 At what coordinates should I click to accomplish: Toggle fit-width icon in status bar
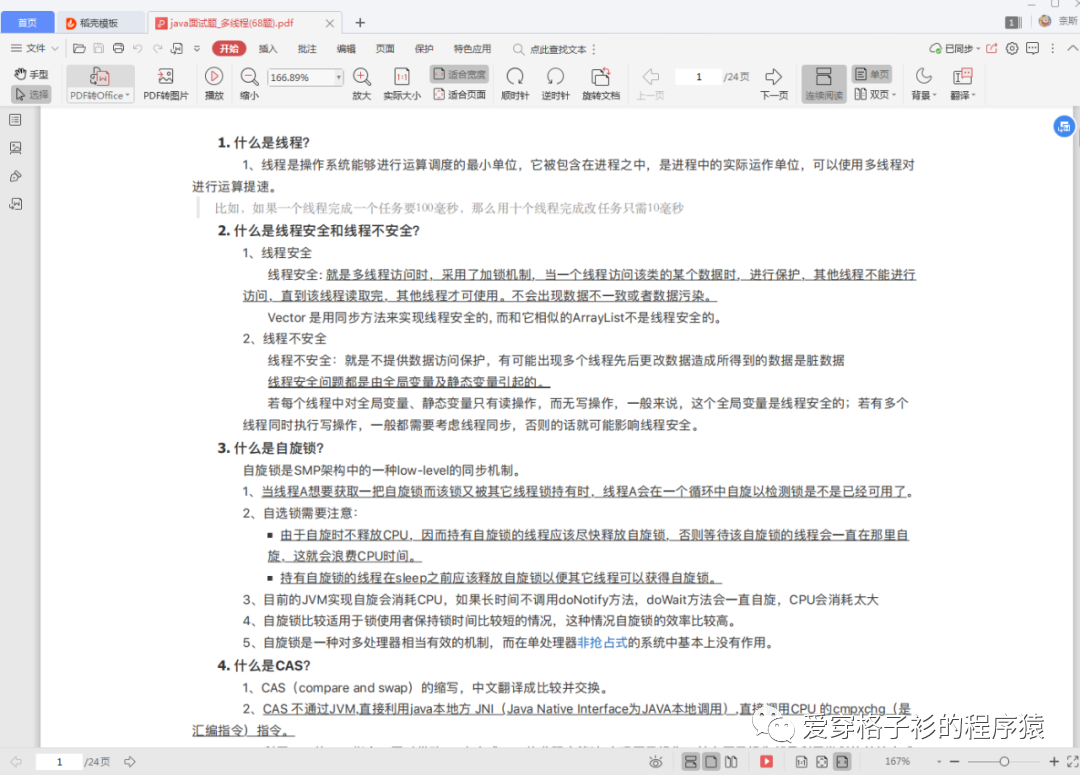pyautogui.click(x=842, y=762)
